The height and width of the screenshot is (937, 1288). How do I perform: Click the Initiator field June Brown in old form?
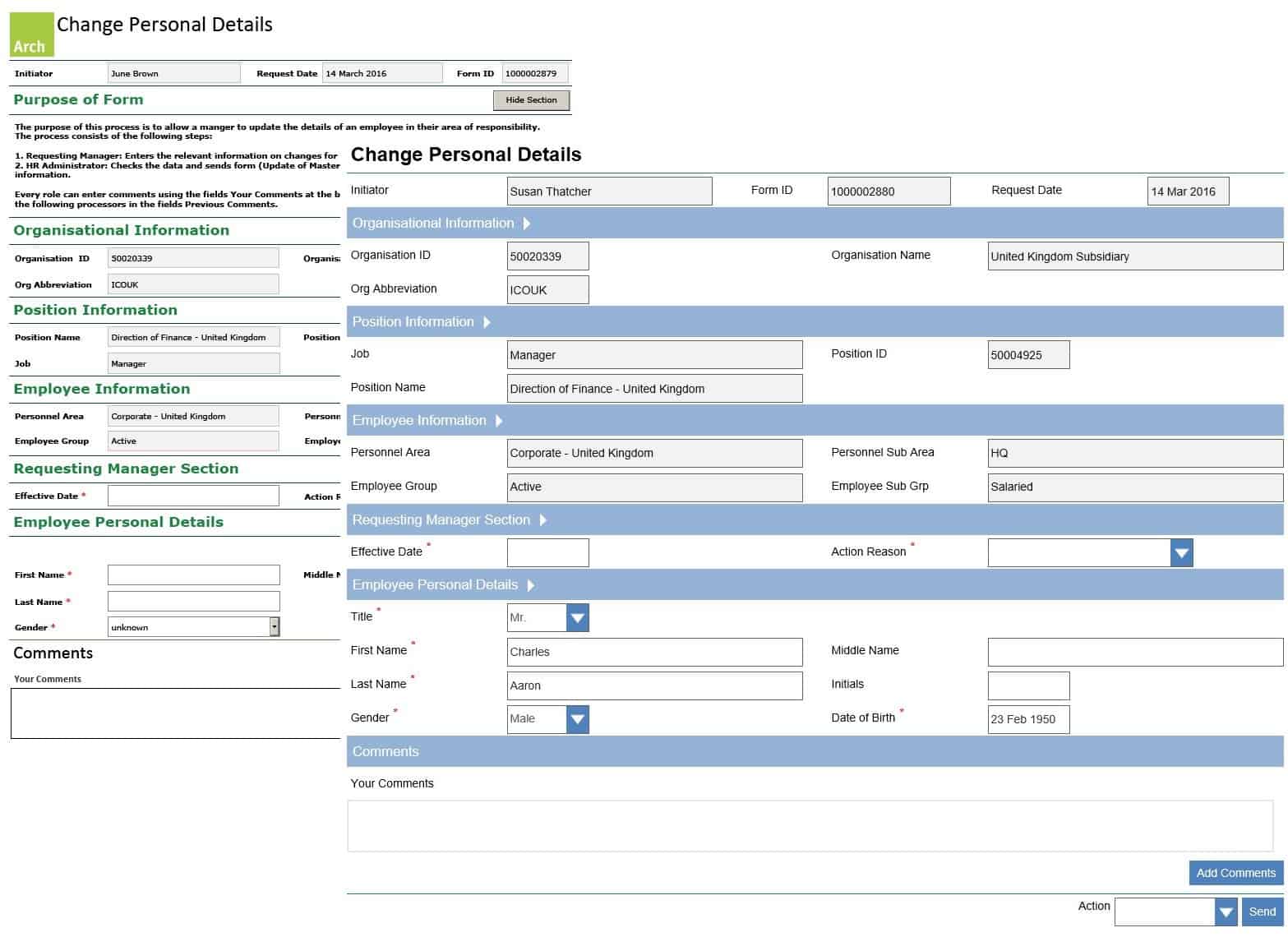(174, 73)
